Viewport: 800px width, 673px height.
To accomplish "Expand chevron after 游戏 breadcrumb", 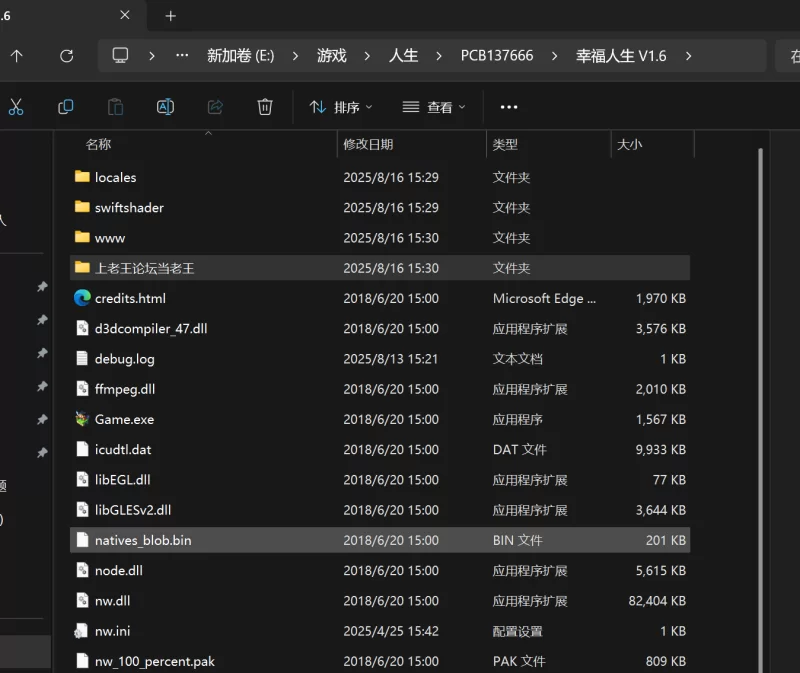I will tap(367, 56).
